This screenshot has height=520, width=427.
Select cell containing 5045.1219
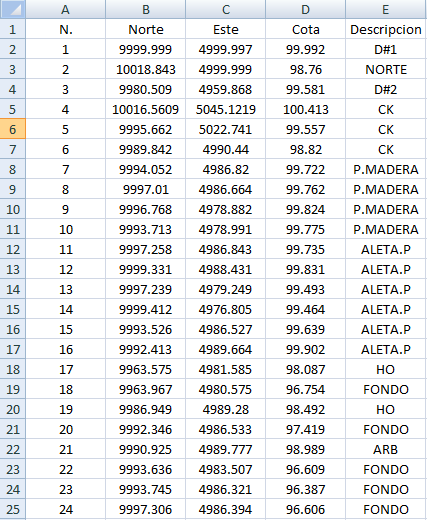(226, 109)
